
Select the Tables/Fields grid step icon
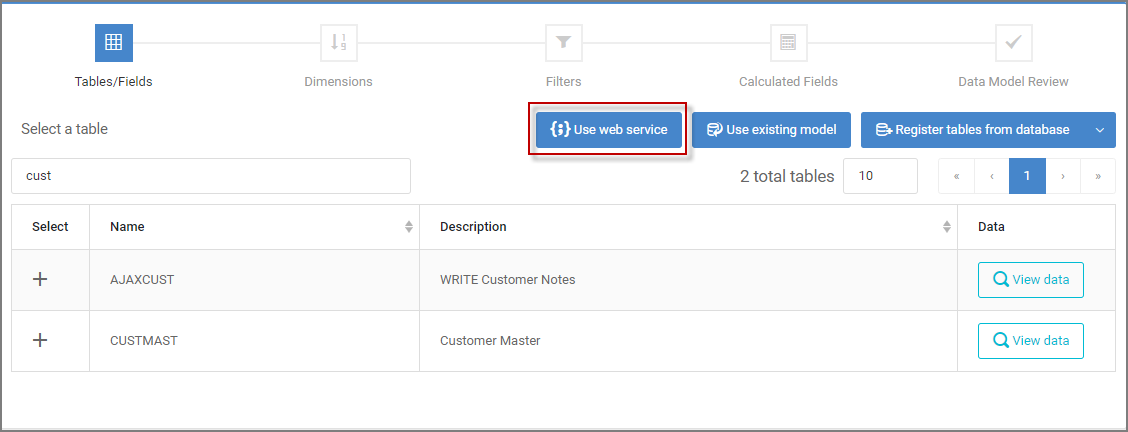pyautogui.click(x=114, y=43)
